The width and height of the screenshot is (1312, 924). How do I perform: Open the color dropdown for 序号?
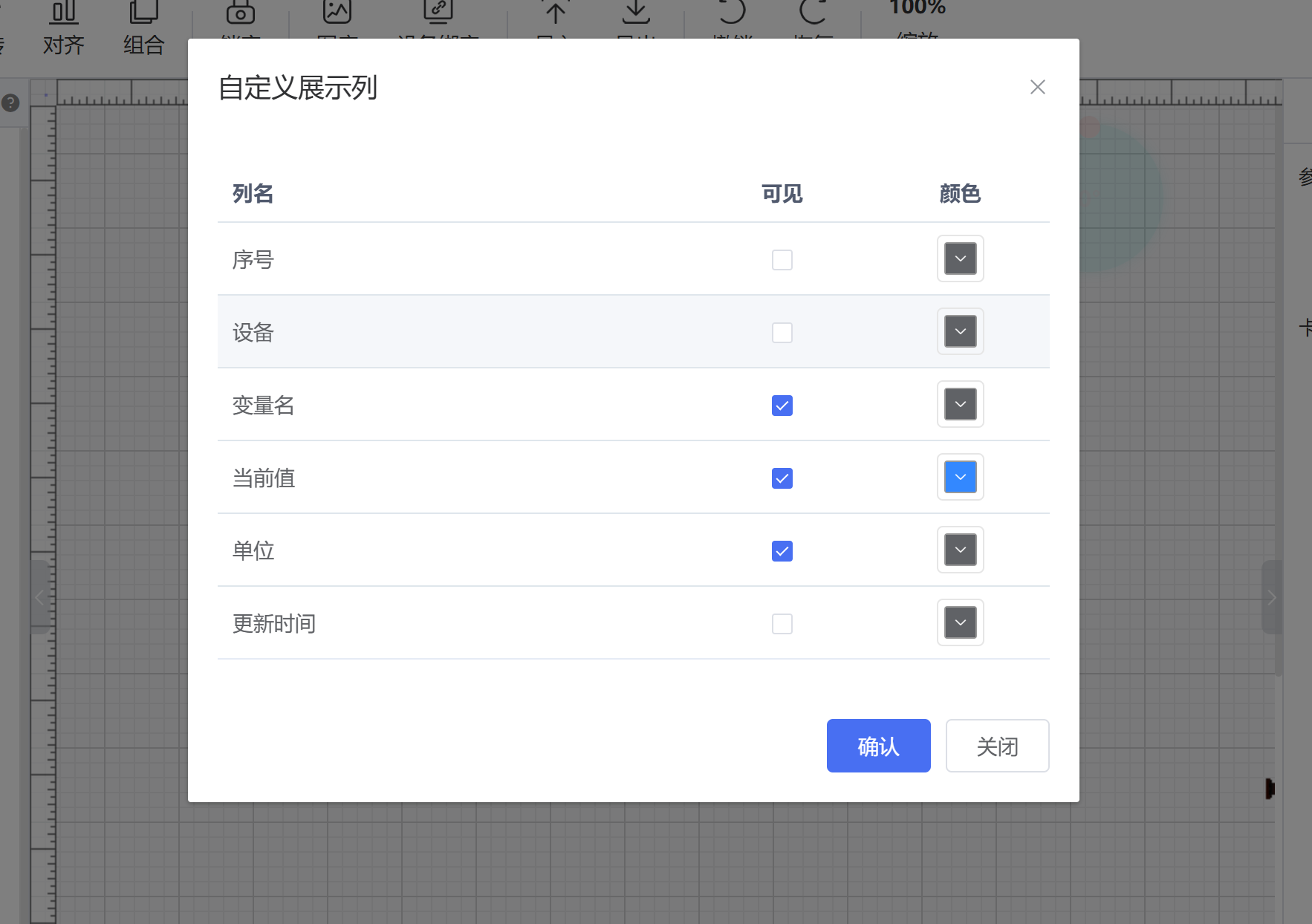click(960, 258)
